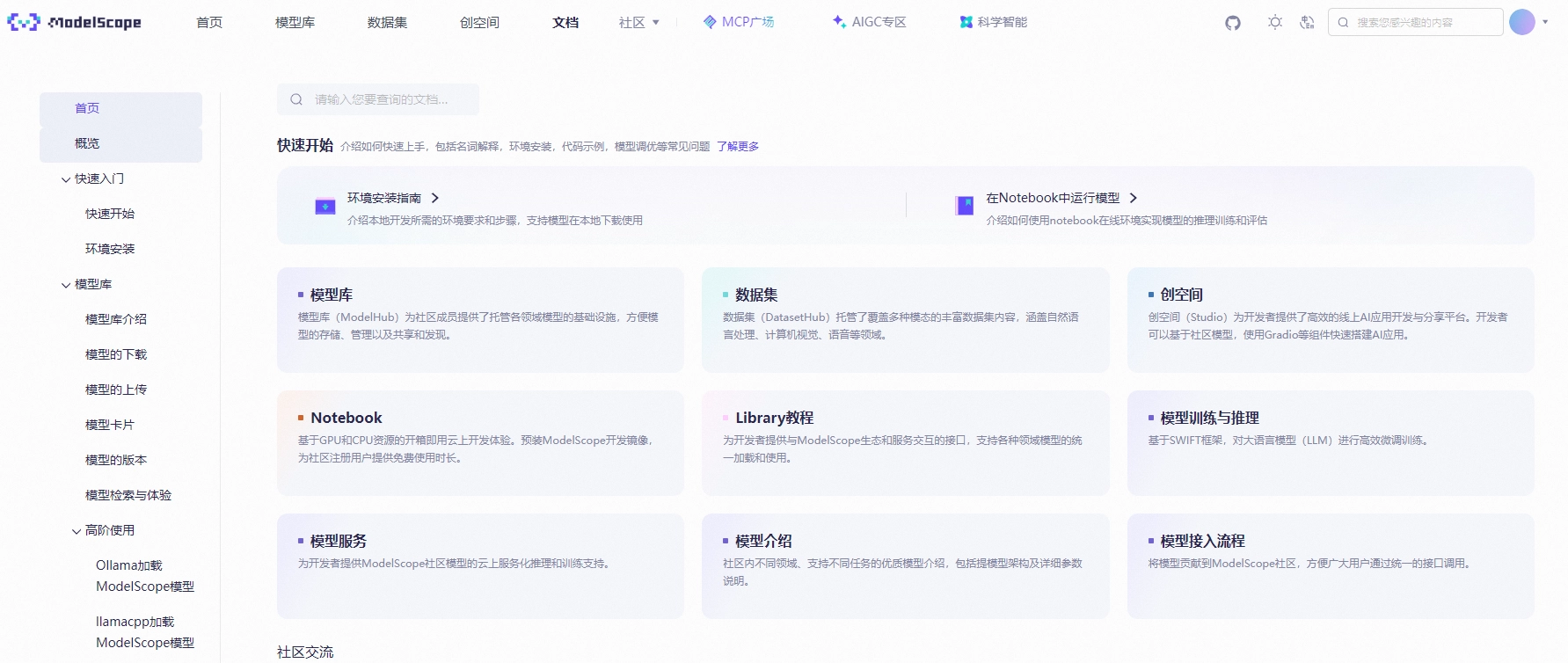
Task: Click the ModelScope logo
Action: [x=75, y=22]
